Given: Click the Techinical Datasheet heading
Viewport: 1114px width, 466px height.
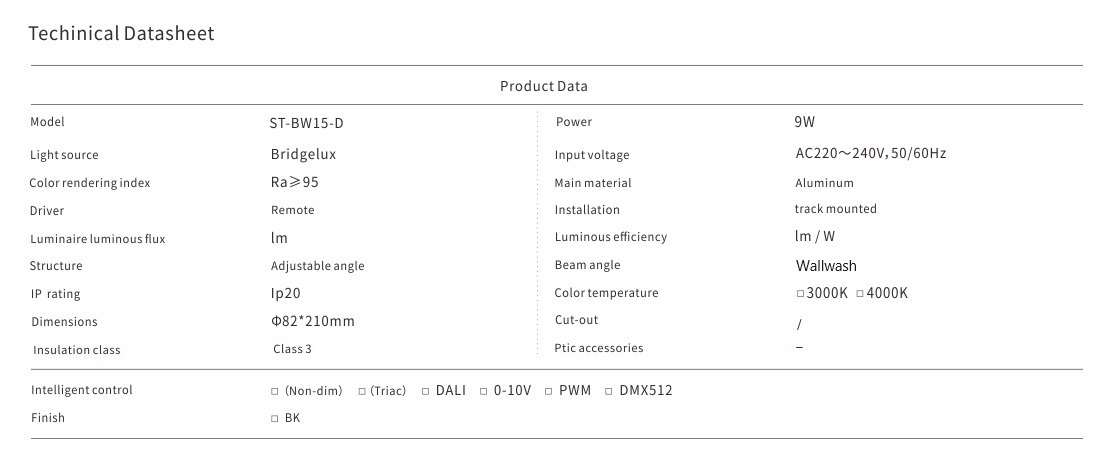Looking at the screenshot, I should pyautogui.click(x=121, y=33).
